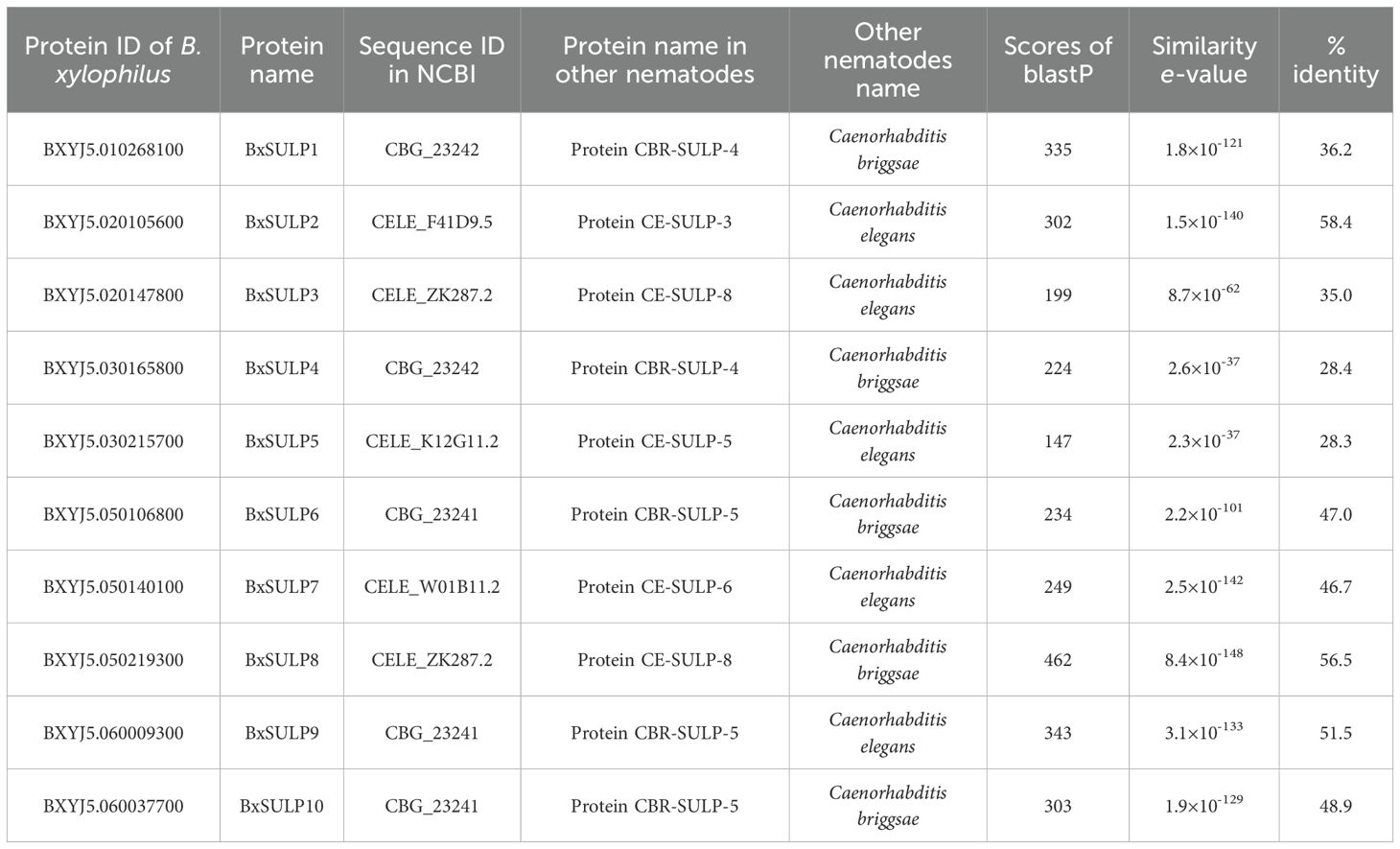Click the BxSULP10 protein name cell
This screenshot has height=849, width=1400.
(x=282, y=806)
